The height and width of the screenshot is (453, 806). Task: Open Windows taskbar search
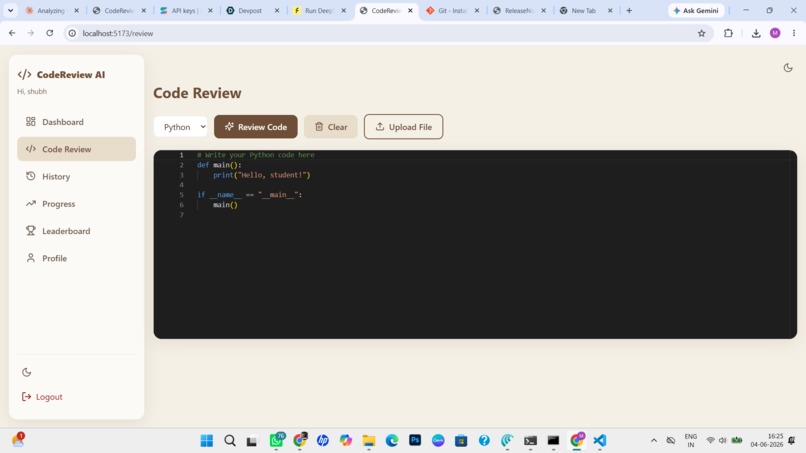(230, 440)
